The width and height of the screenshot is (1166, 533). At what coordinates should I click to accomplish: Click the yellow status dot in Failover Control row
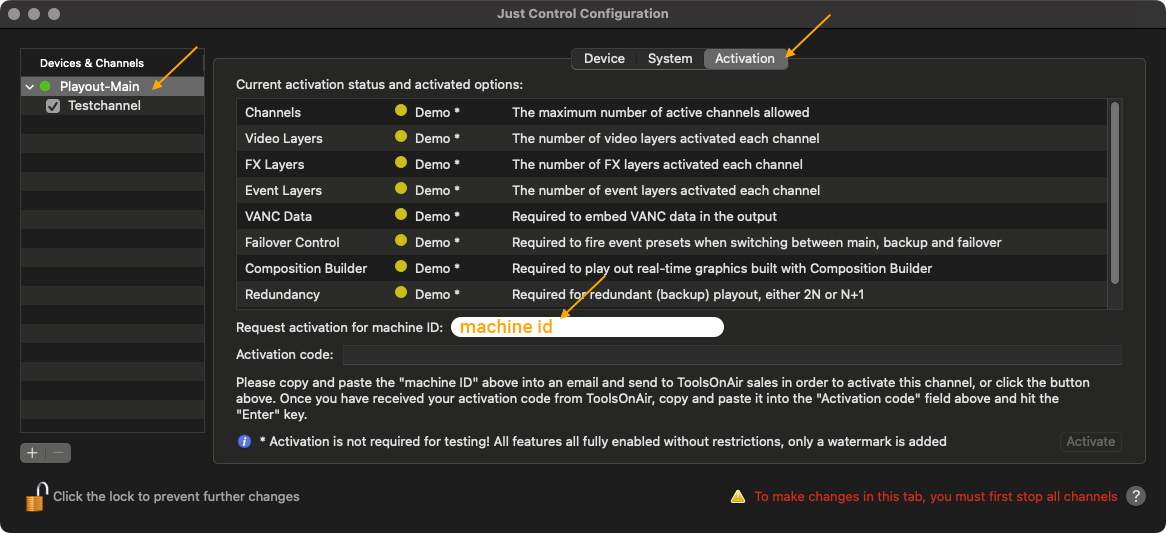tap(402, 242)
